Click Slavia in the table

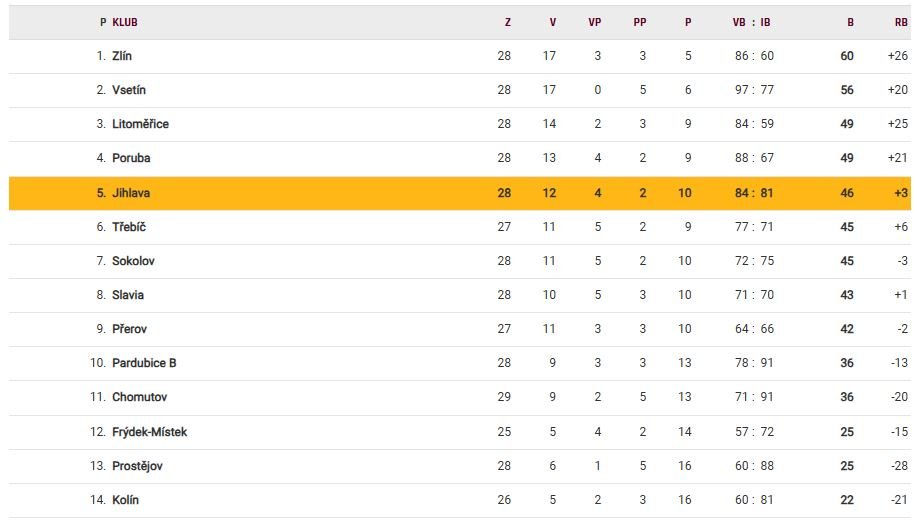[x=128, y=295]
